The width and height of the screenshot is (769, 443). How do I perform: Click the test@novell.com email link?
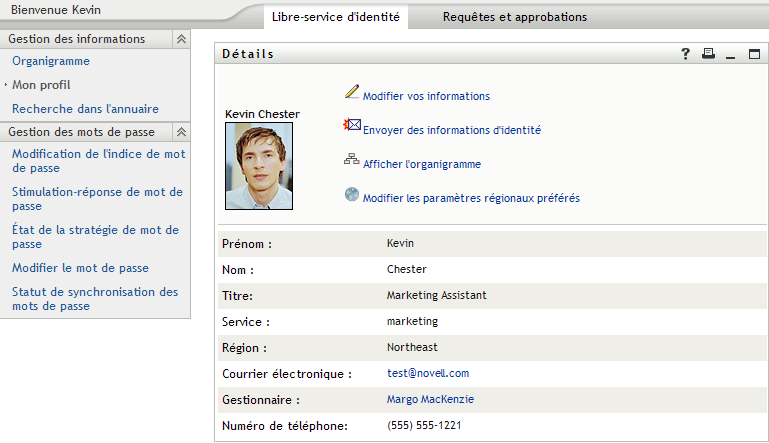coord(428,373)
